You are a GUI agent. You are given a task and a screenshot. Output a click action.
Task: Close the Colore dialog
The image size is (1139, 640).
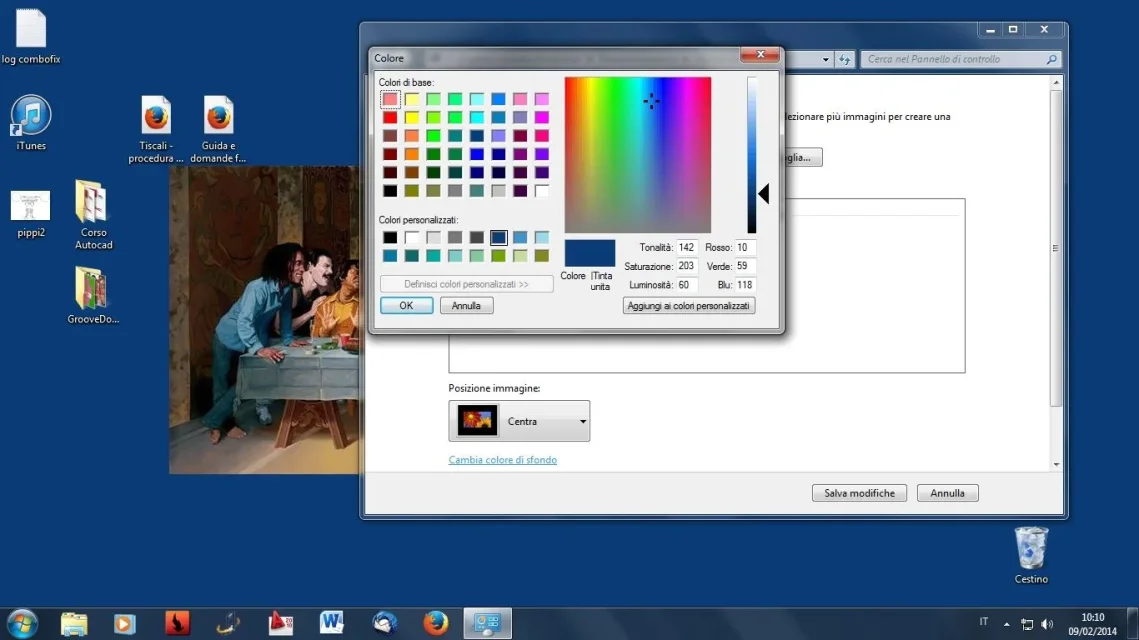pos(761,54)
